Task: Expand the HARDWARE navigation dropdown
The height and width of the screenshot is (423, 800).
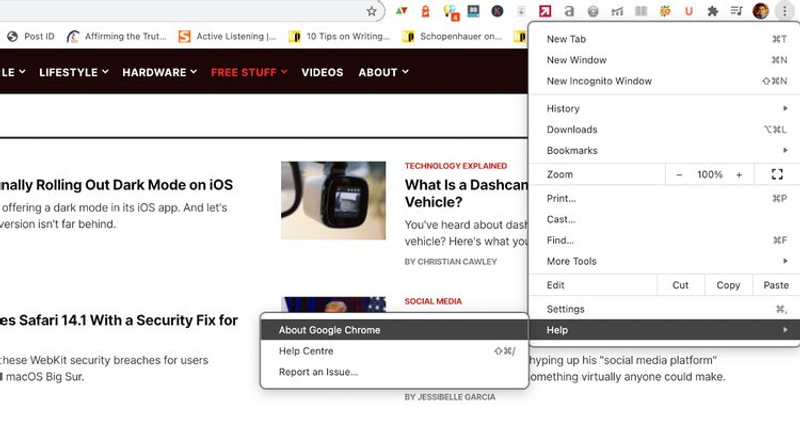Action: (x=159, y=72)
